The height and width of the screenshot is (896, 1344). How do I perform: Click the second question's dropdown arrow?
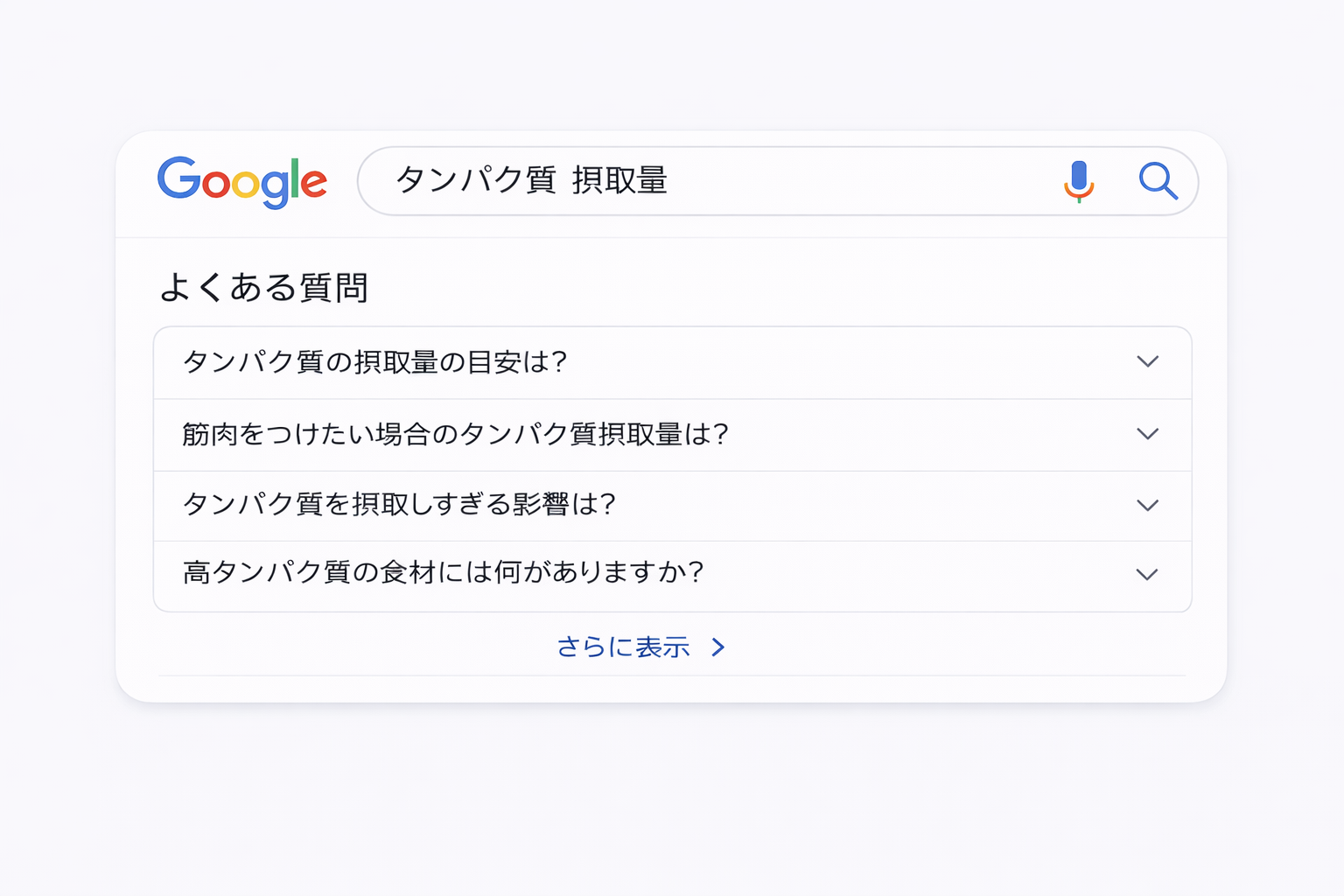(x=1148, y=434)
